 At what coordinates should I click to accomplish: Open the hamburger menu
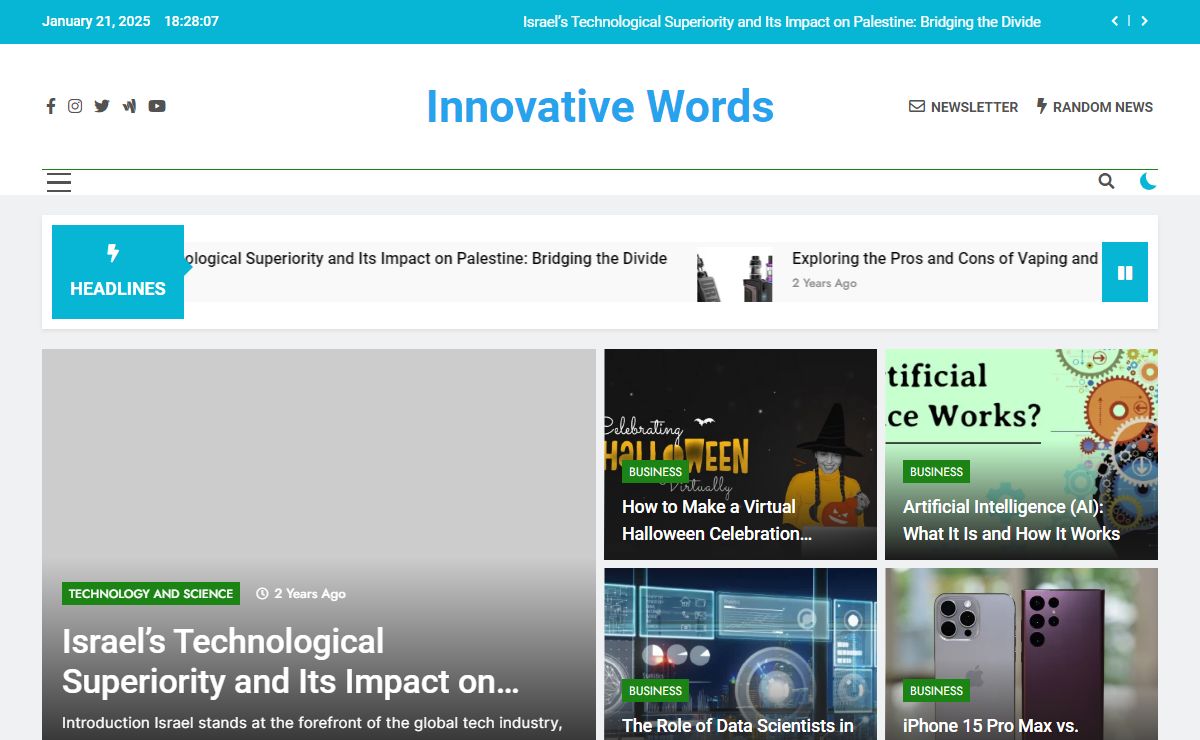tap(59, 182)
